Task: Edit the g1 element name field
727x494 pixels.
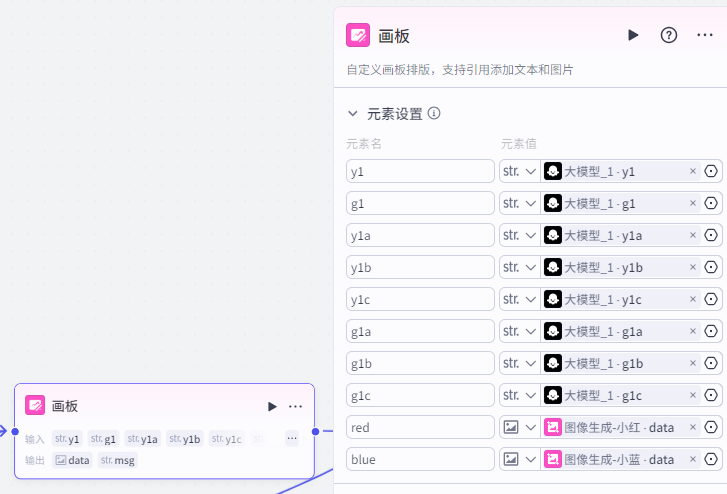Action: (420, 204)
